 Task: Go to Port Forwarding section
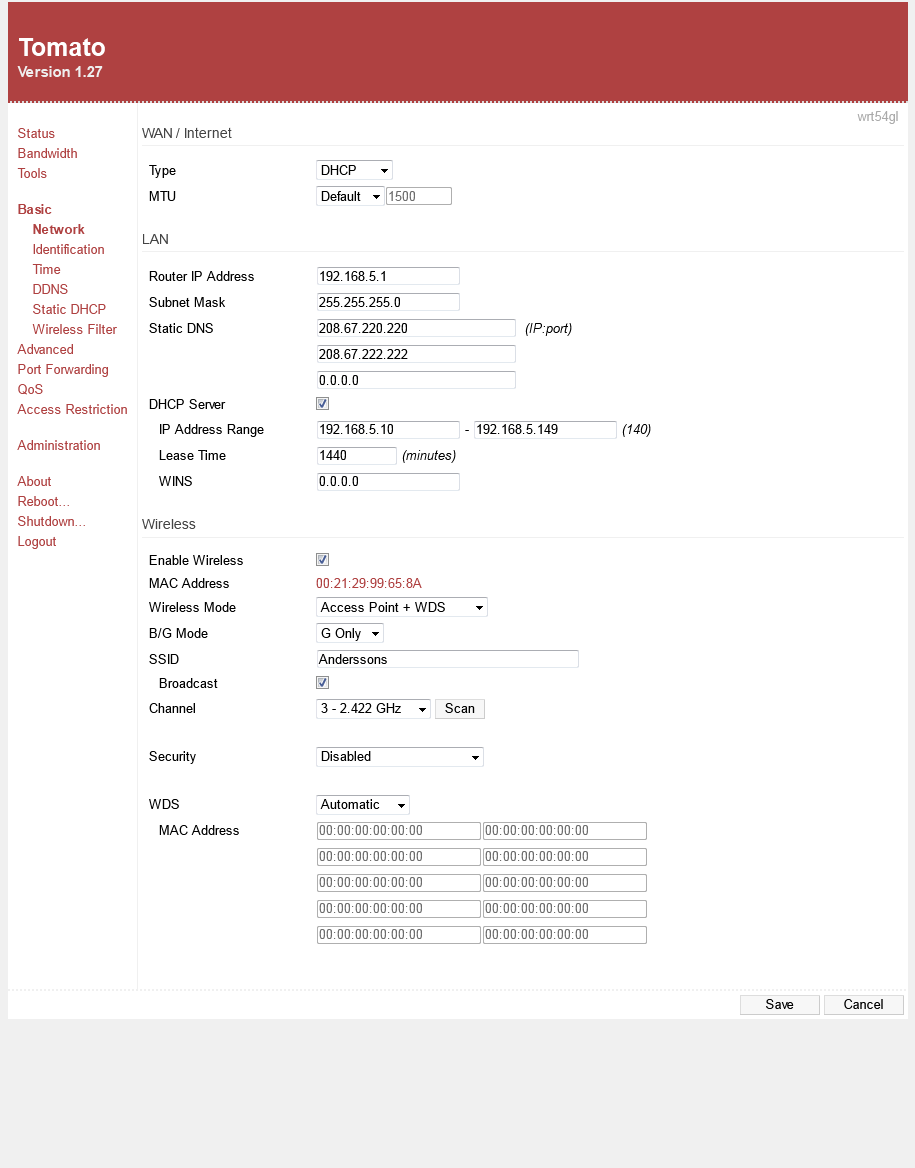coord(63,370)
